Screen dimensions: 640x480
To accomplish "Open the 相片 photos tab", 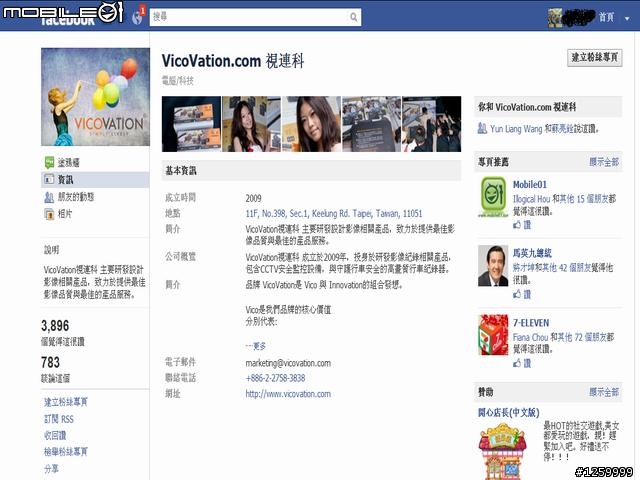I will point(65,213).
